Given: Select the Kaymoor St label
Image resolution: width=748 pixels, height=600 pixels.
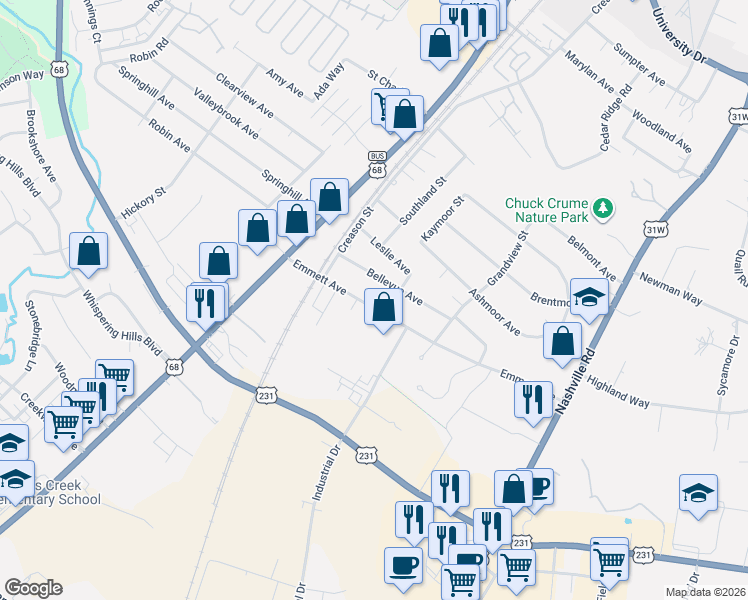Looking at the screenshot, I should tap(442, 218).
